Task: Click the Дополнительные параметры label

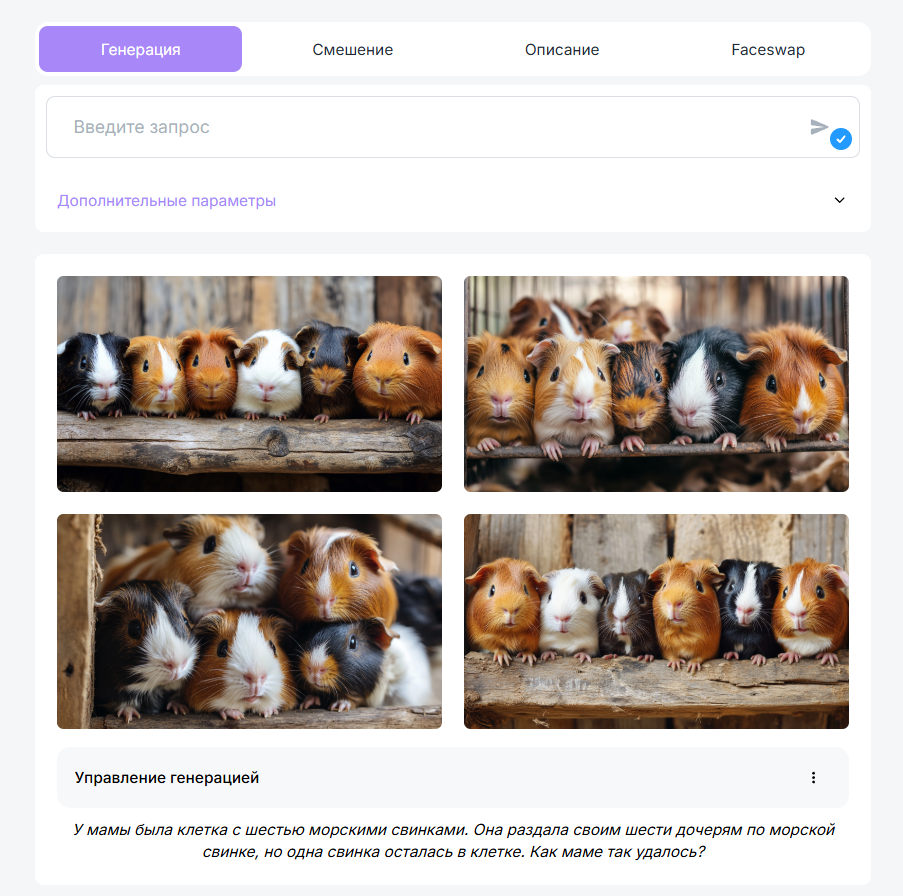Action: point(166,200)
